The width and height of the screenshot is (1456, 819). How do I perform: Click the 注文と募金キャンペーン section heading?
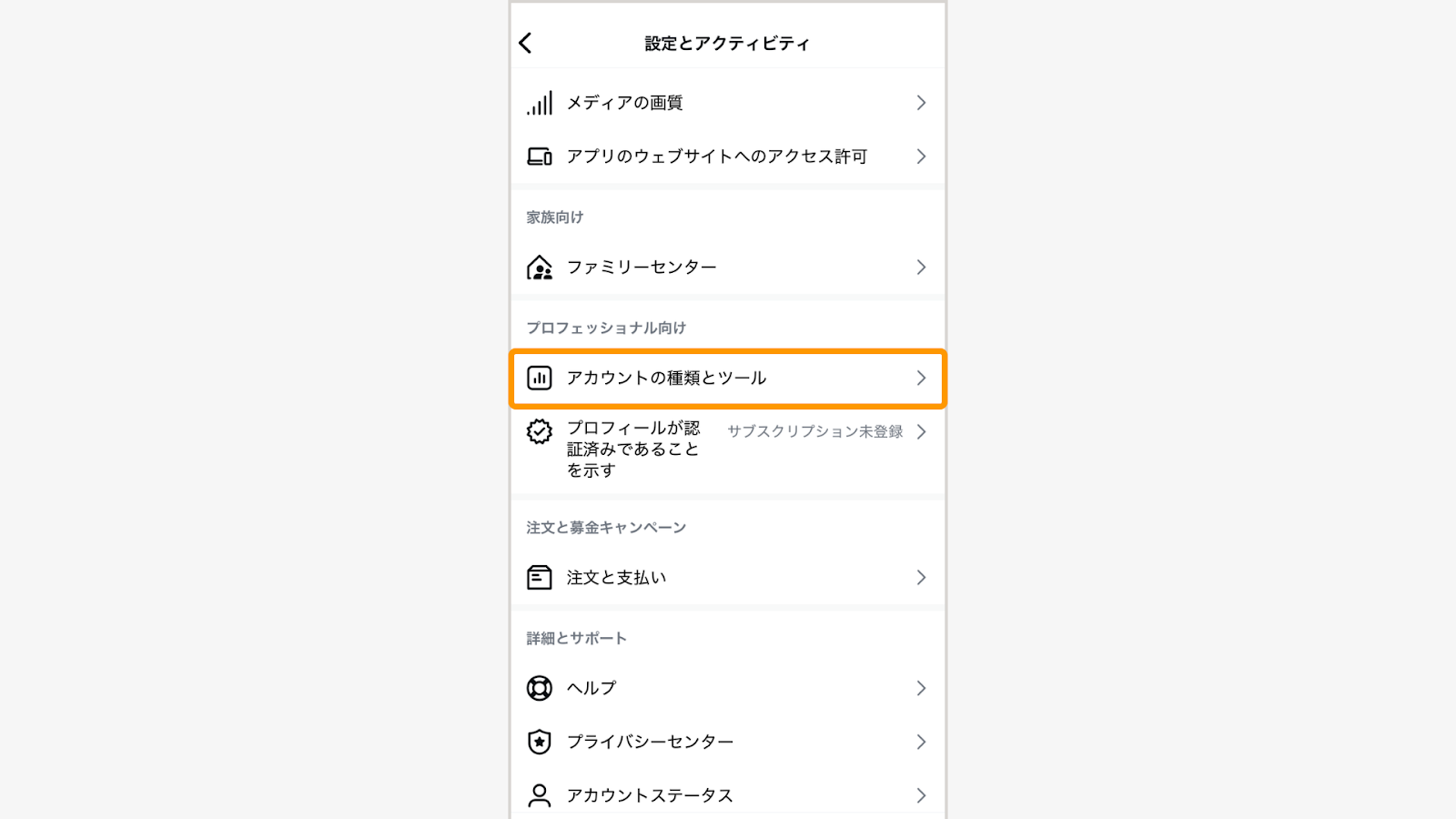[606, 528]
